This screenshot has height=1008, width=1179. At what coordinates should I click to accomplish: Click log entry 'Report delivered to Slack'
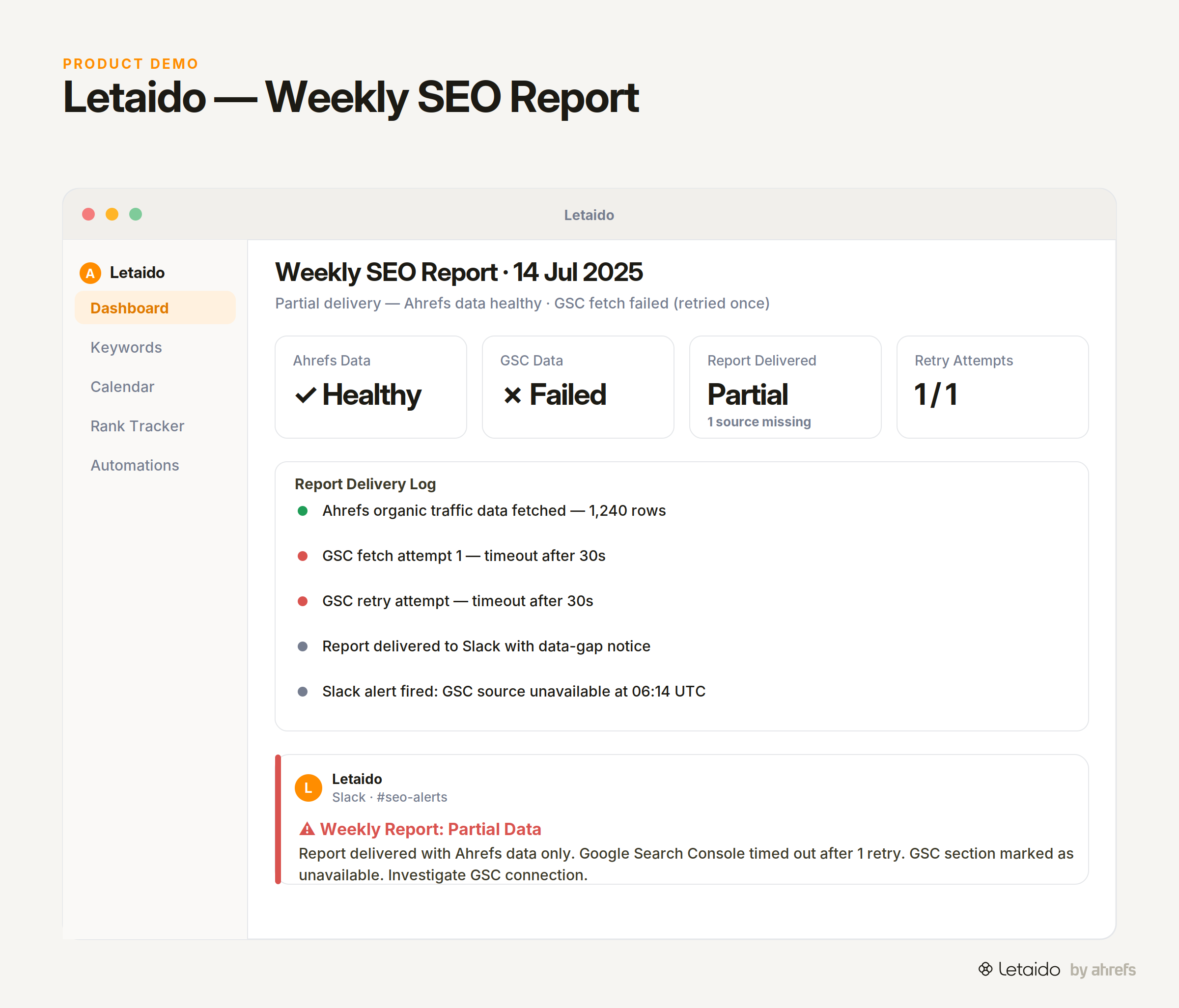pyautogui.click(x=486, y=646)
